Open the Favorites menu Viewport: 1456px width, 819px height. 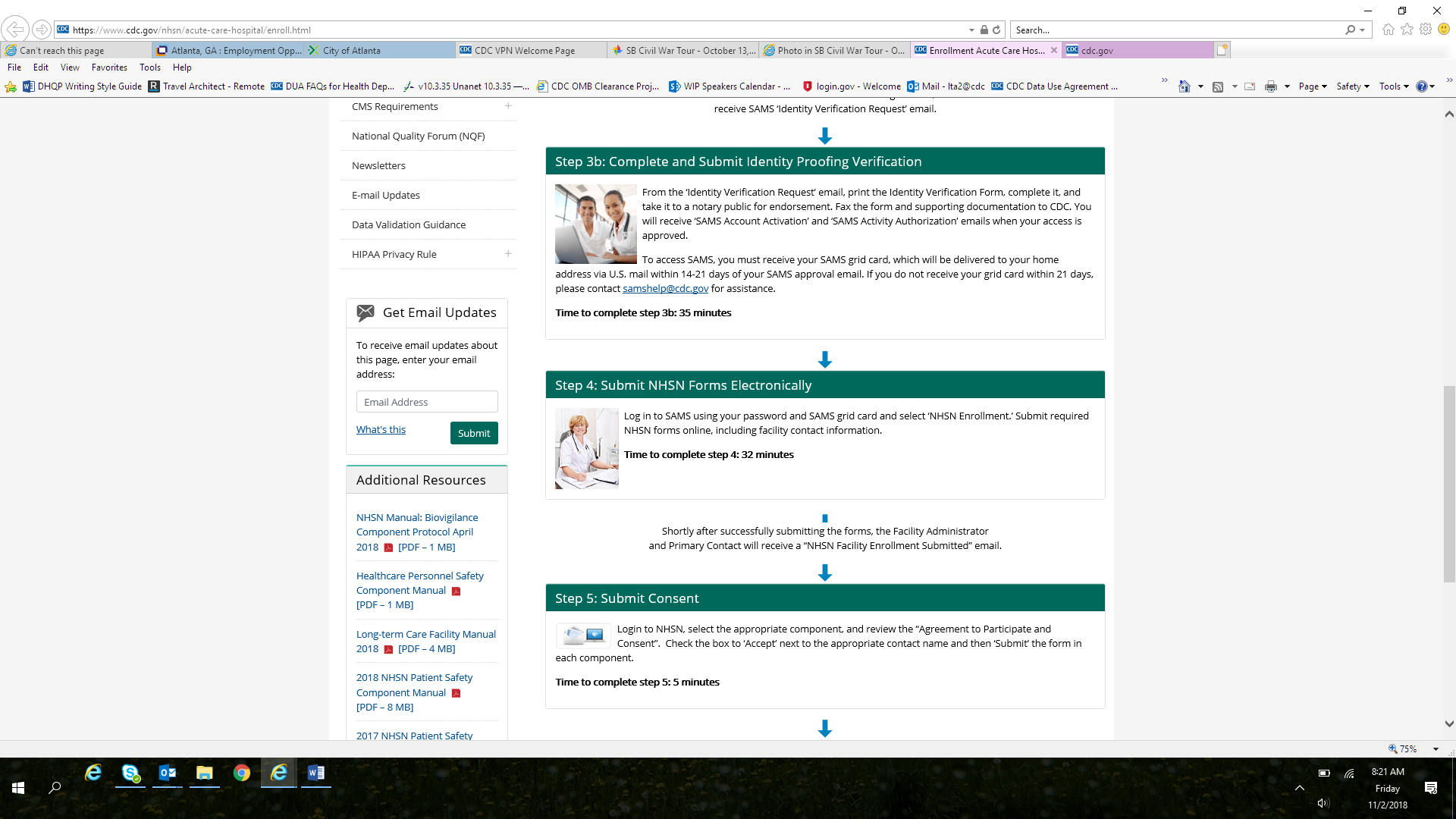pyautogui.click(x=109, y=67)
